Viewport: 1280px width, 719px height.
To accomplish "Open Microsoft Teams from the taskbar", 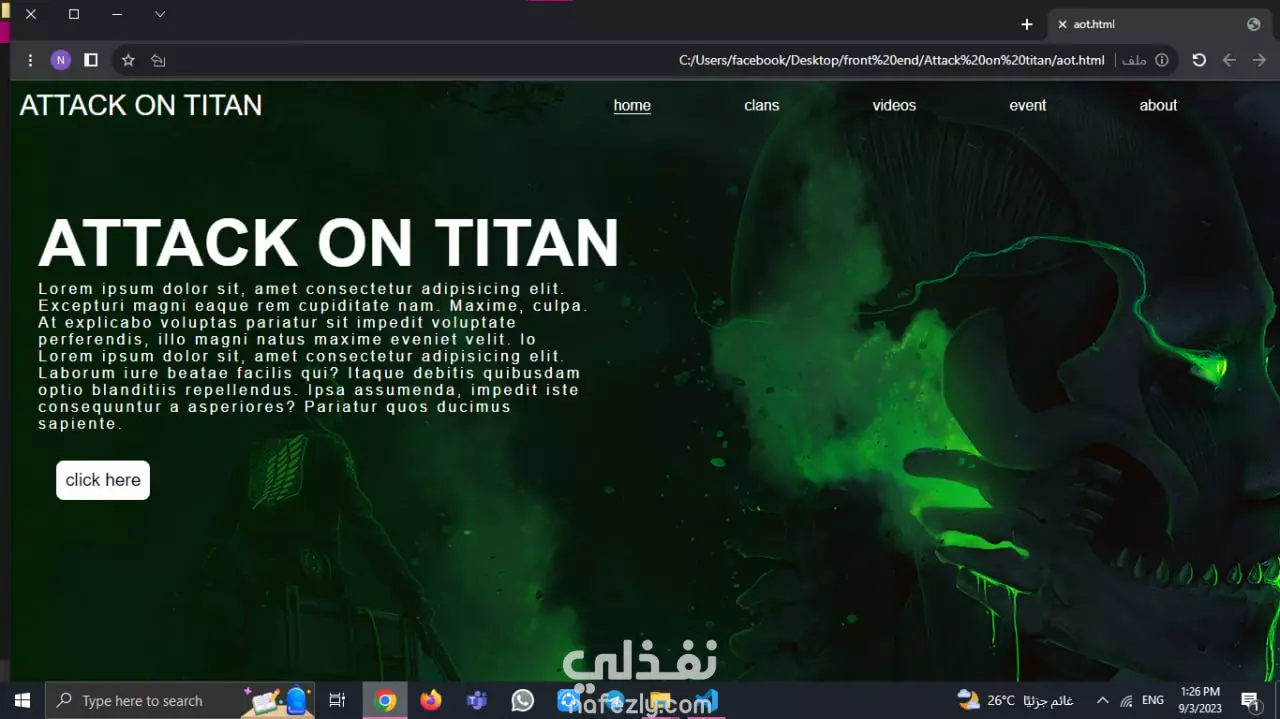I will 477,700.
